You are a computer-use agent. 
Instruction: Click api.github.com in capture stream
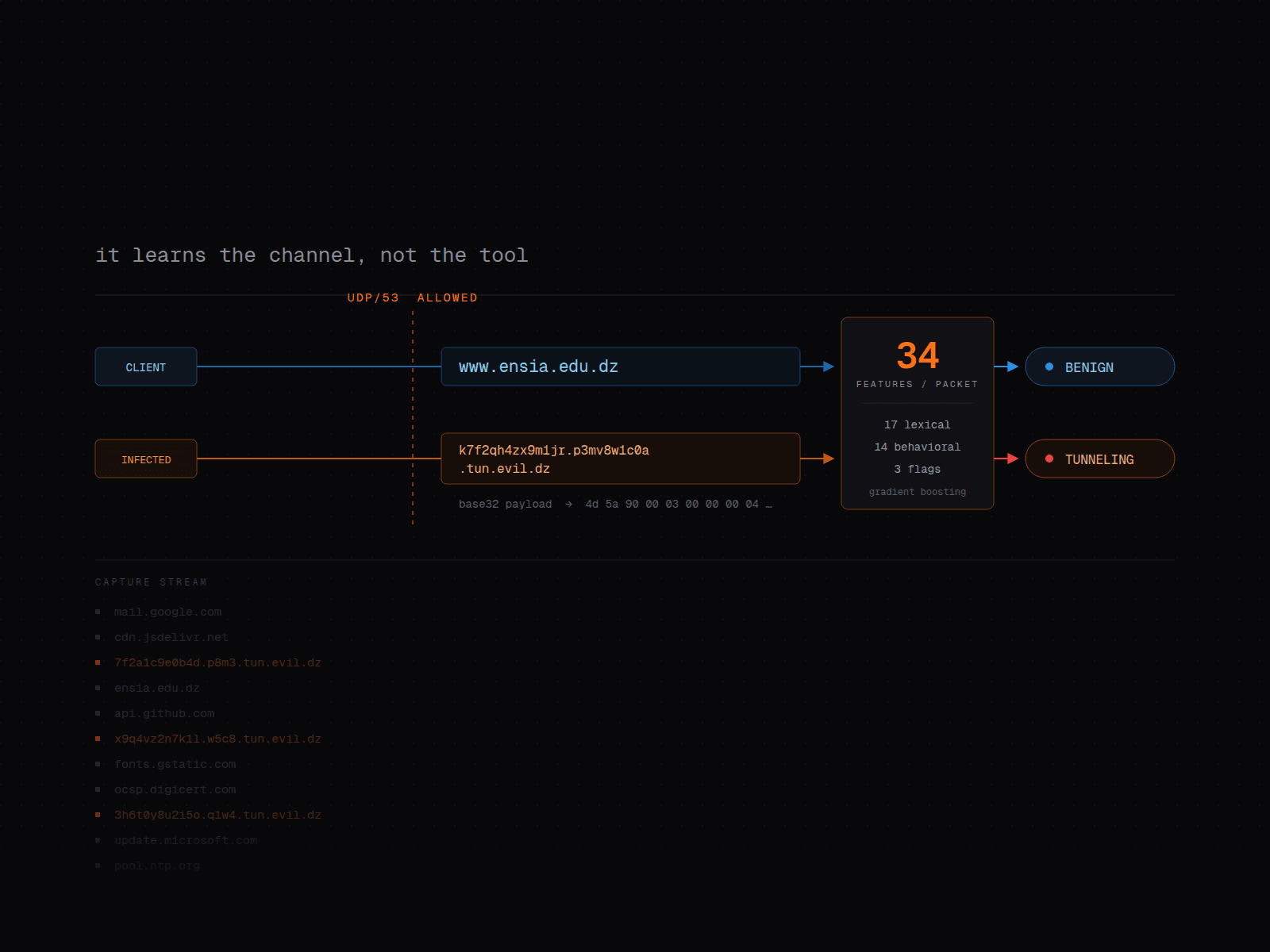coord(164,713)
